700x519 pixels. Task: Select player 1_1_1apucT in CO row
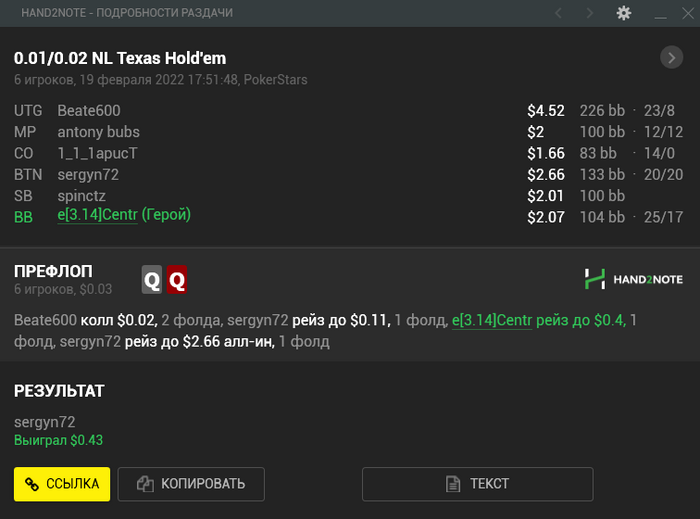[x=97, y=154]
